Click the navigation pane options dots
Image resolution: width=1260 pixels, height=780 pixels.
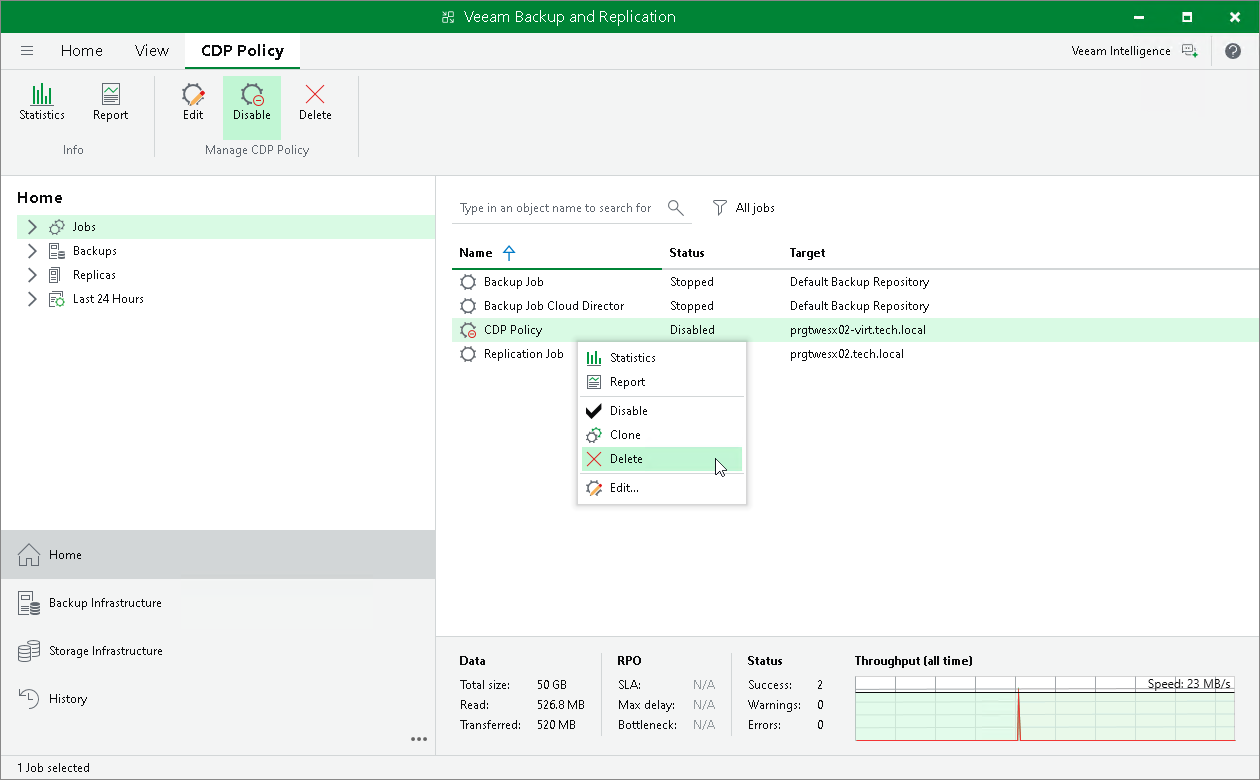click(419, 739)
